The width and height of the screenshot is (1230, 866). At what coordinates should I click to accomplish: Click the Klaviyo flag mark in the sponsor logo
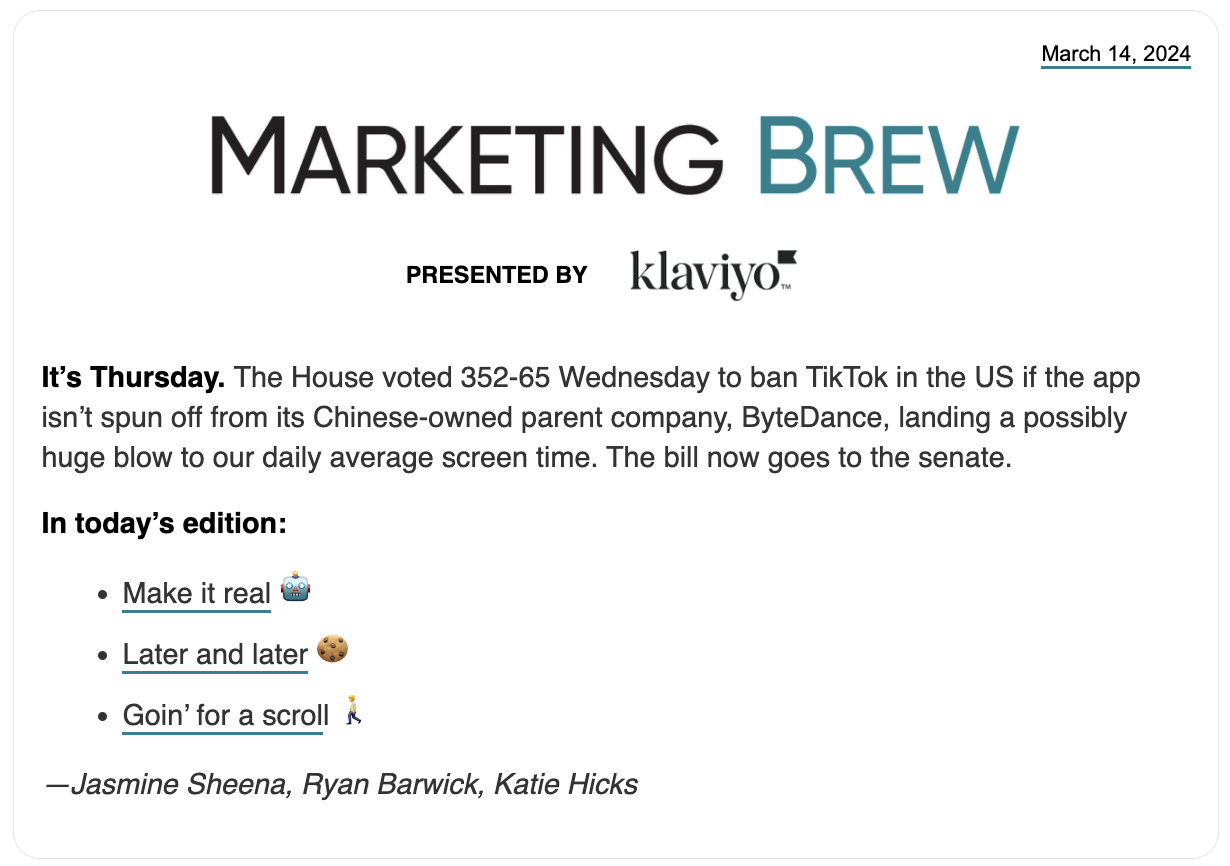[x=786, y=258]
